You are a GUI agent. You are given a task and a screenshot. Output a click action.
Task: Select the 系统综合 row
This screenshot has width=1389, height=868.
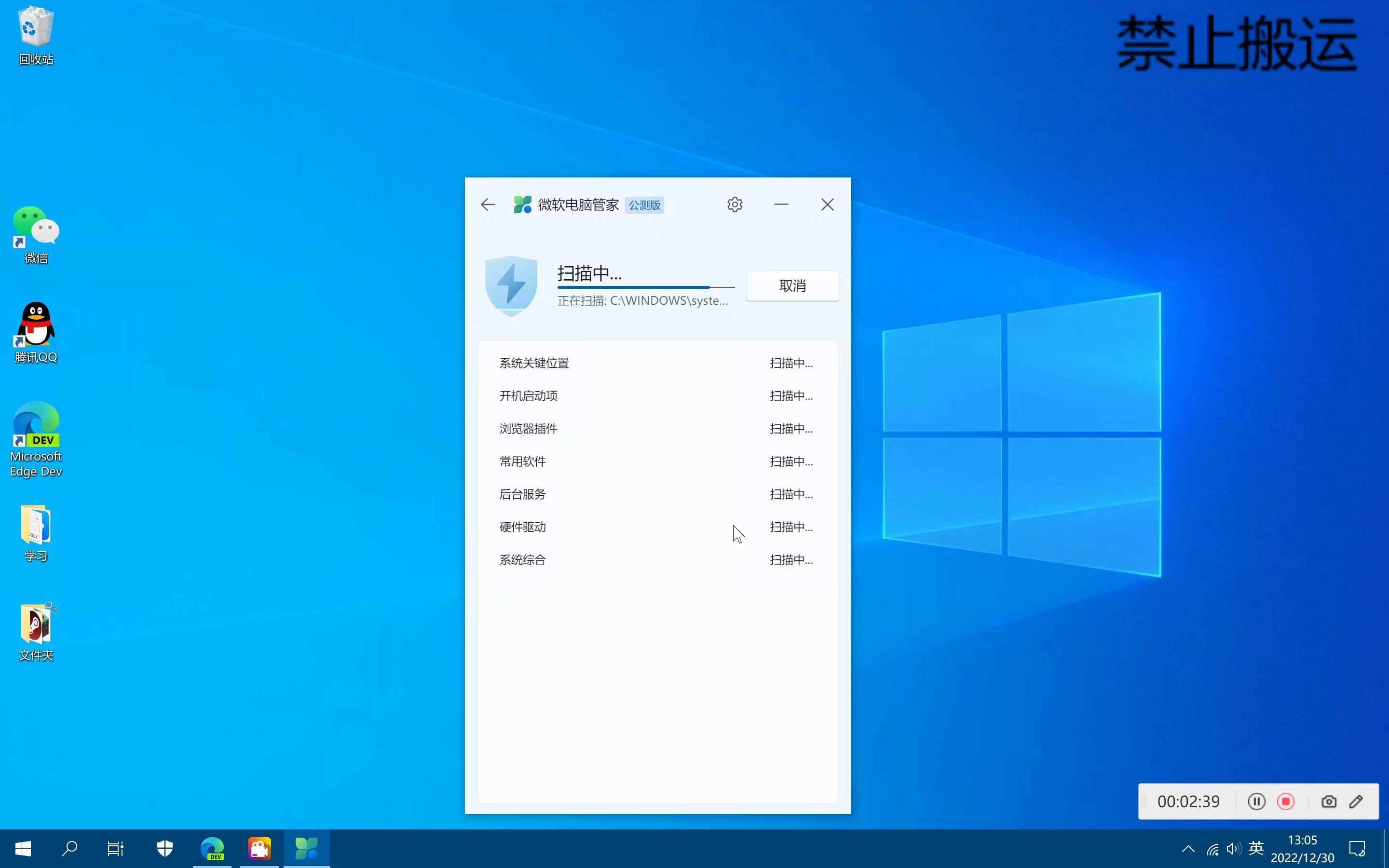(x=658, y=560)
